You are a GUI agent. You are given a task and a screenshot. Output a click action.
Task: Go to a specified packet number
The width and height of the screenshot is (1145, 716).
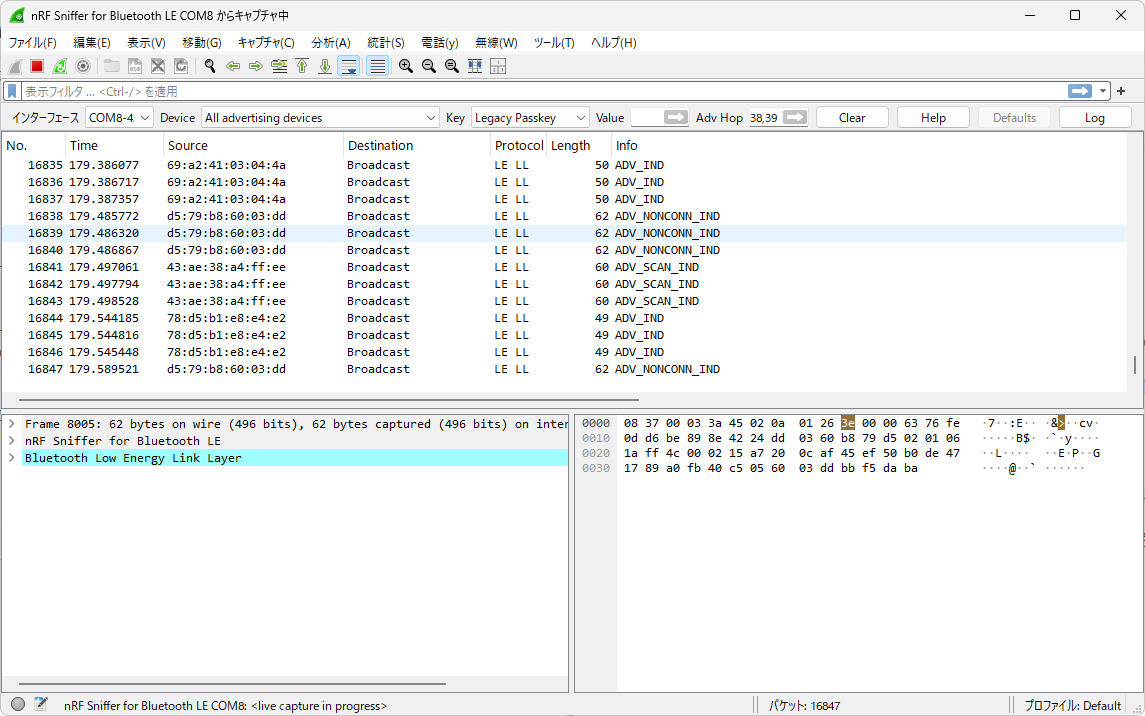[279, 66]
